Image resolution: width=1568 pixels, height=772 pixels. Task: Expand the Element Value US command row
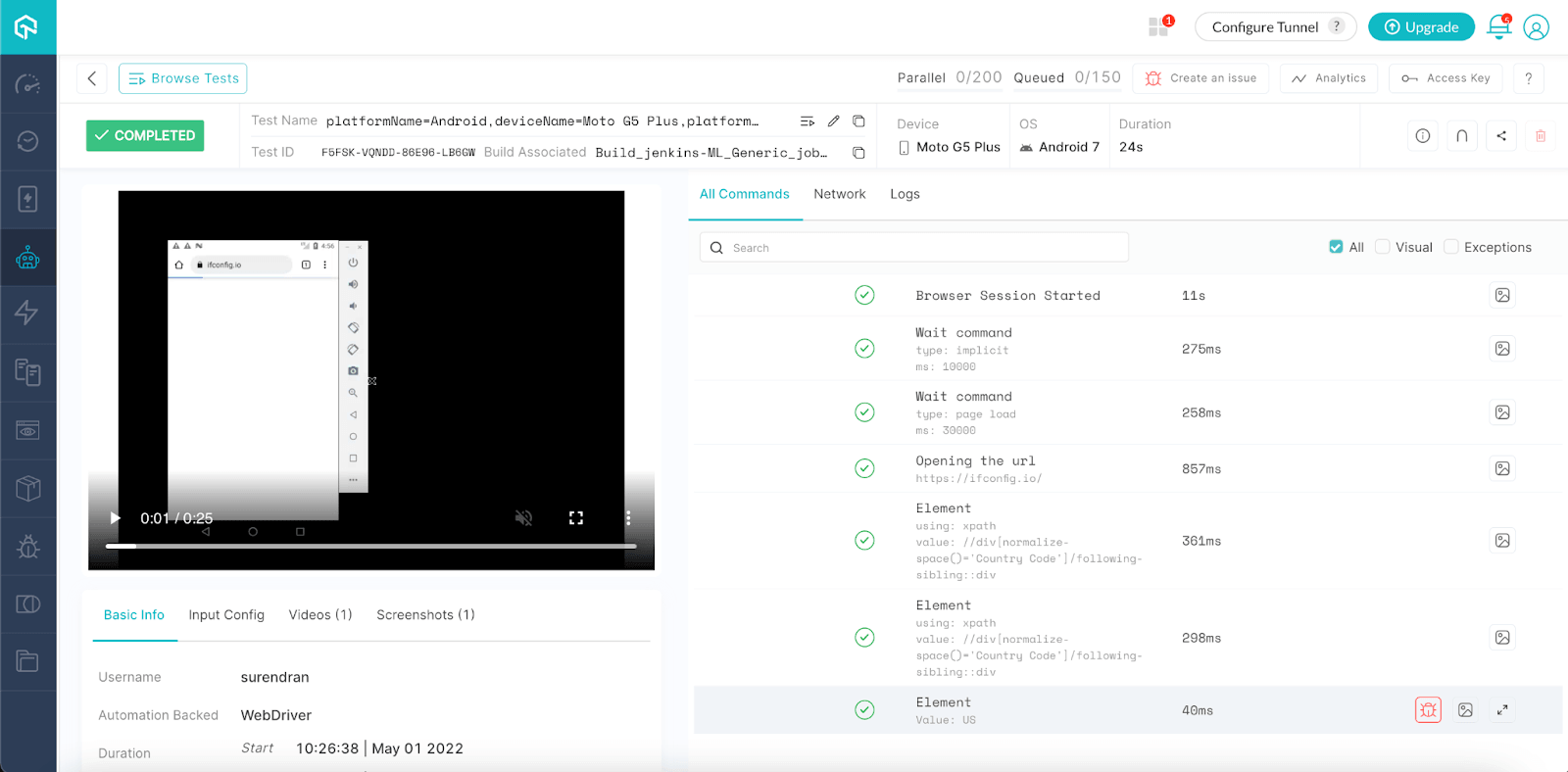(x=1502, y=710)
